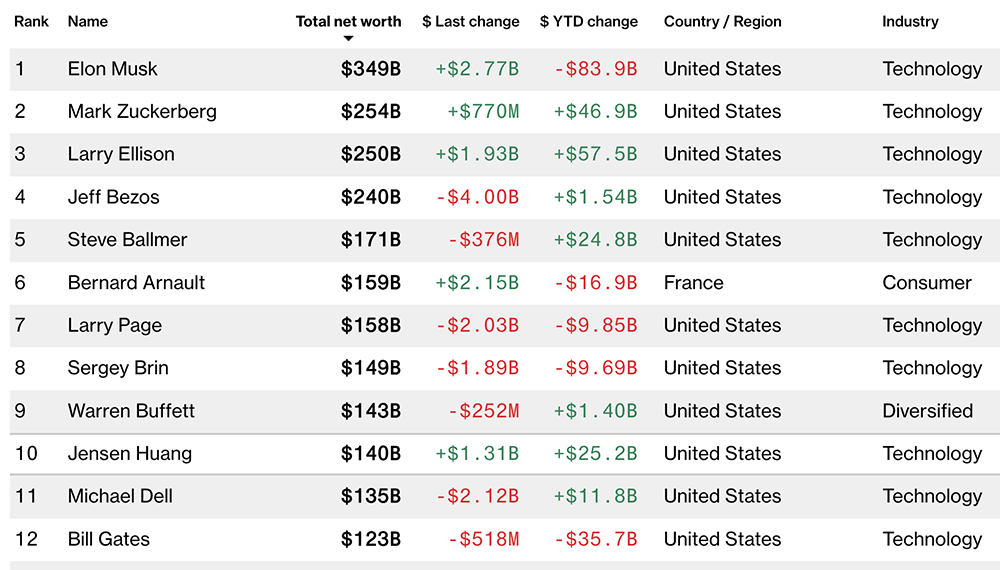Click on Steve Ballmer's name
The height and width of the screenshot is (570, 1000).
[127, 240]
